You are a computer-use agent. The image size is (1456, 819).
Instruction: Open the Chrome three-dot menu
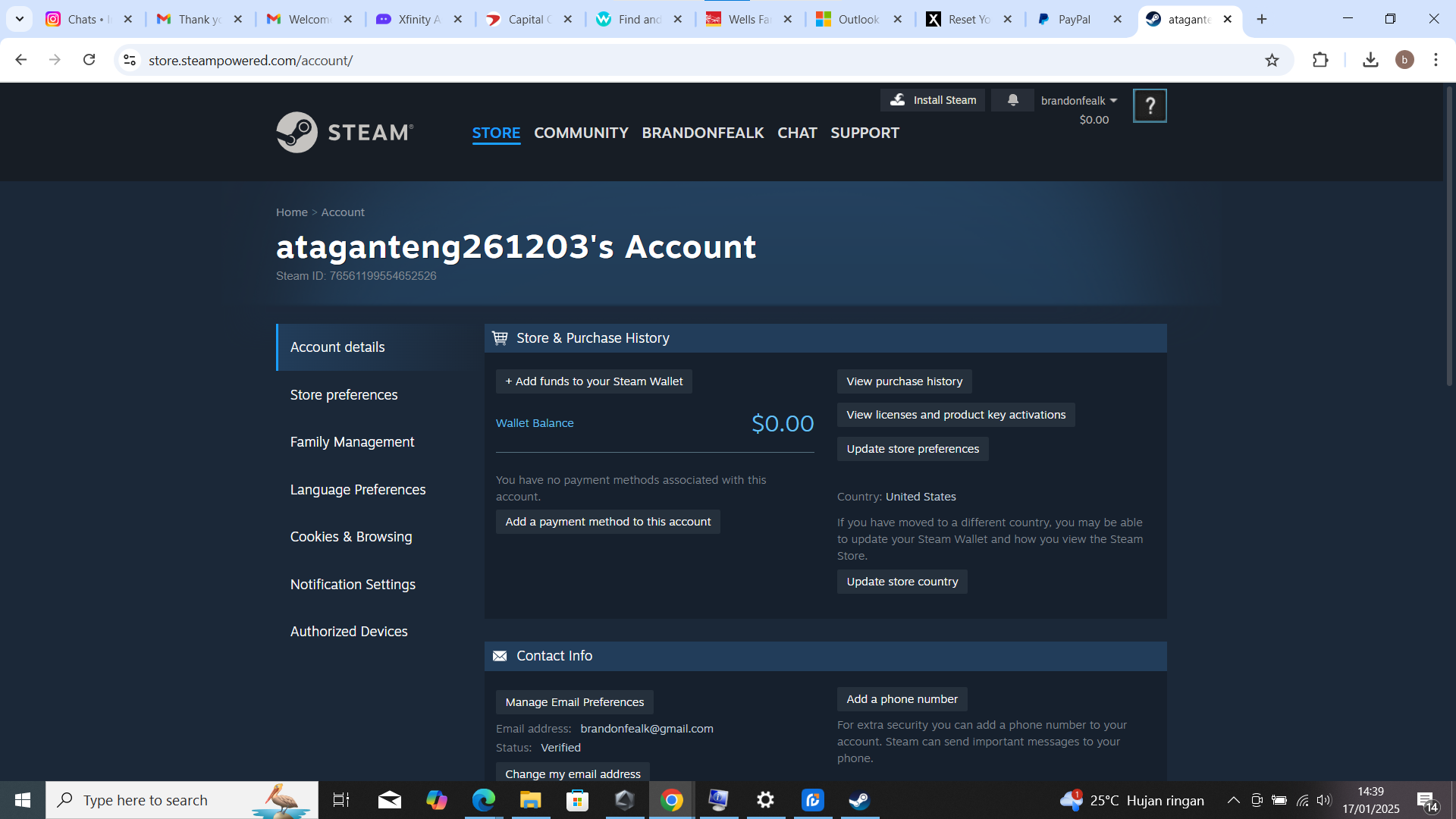click(x=1436, y=60)
